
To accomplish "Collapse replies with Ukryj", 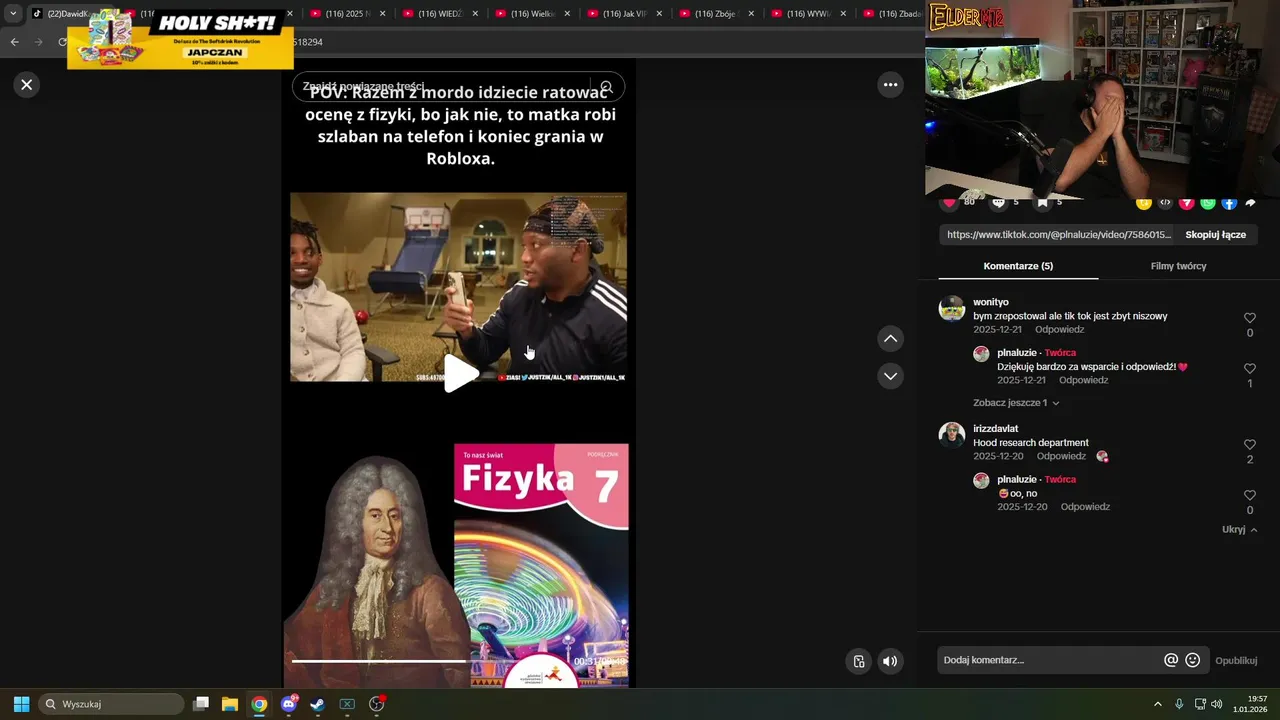I will pos(1239,530).
